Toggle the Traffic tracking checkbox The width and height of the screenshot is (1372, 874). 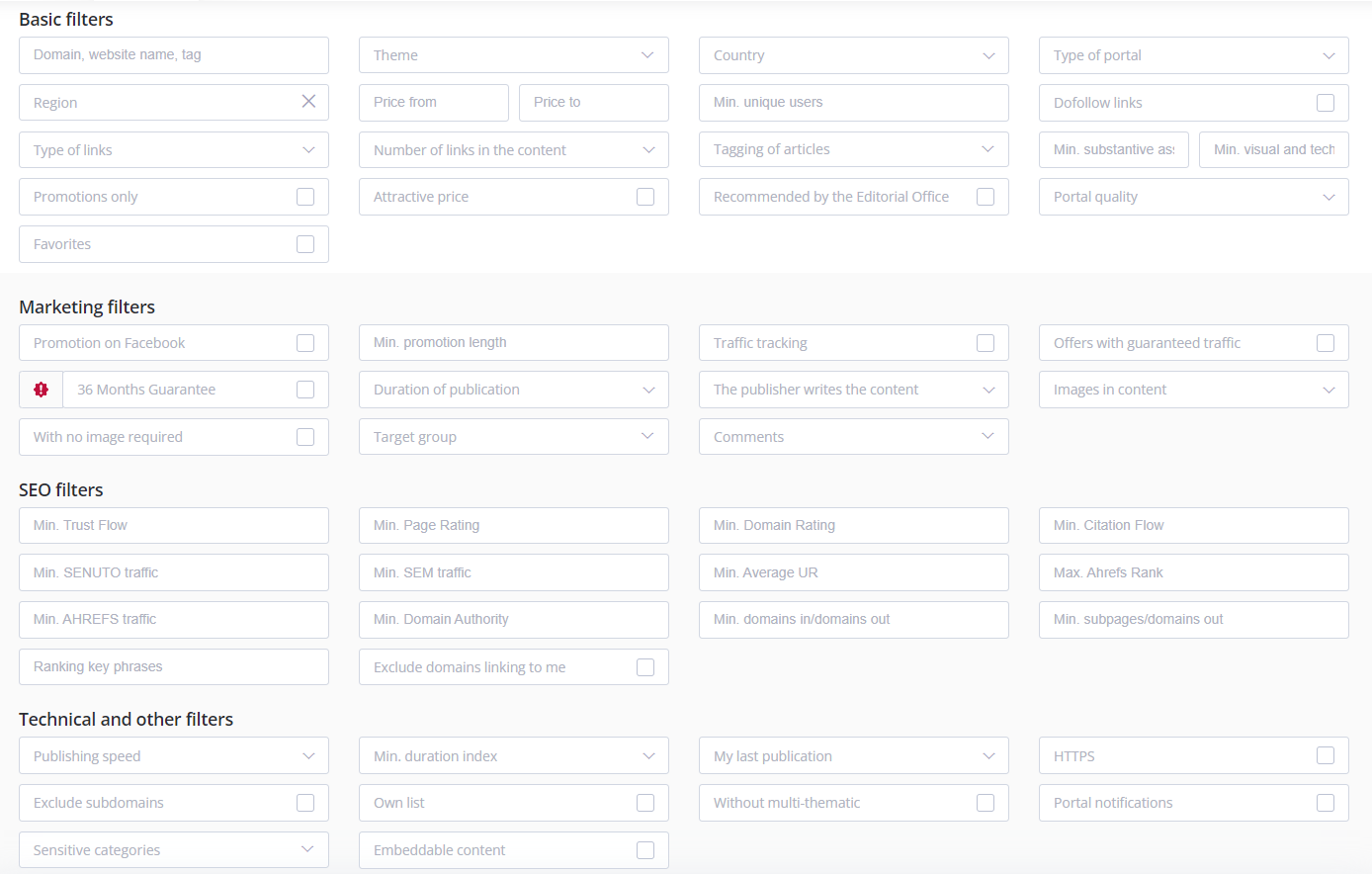tap(986, 343)
